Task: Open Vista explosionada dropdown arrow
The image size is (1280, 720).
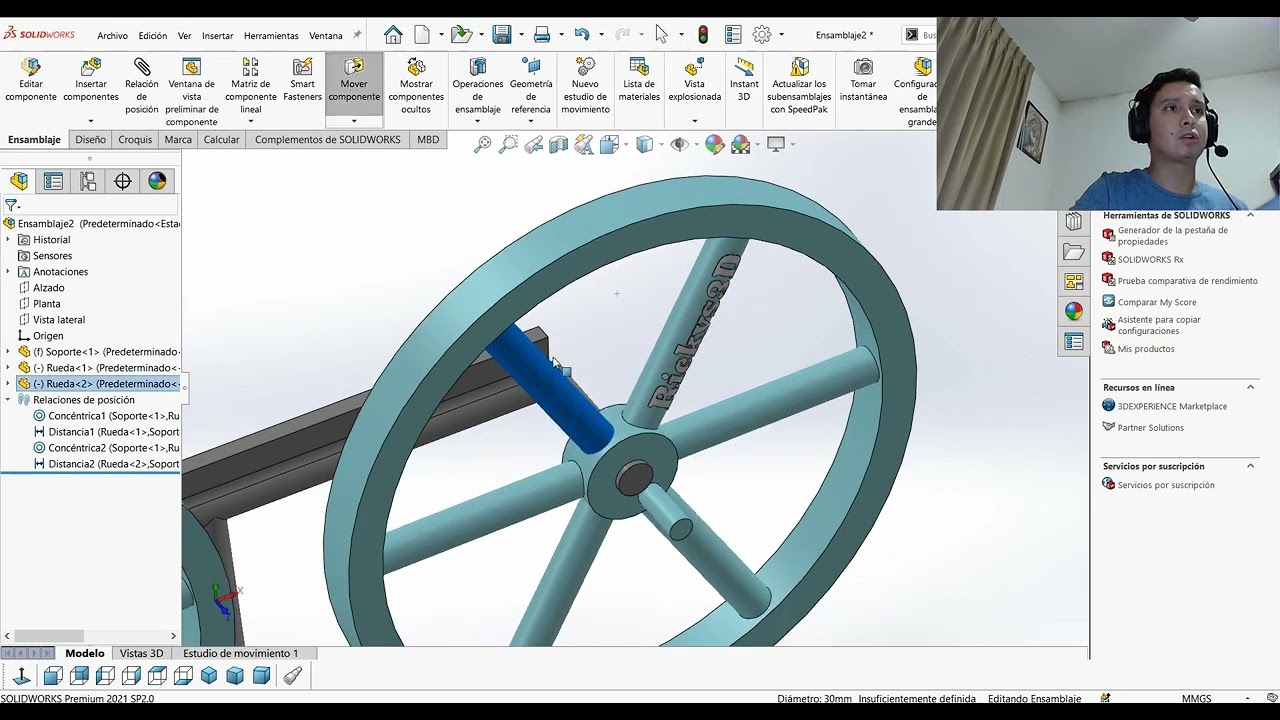Action: pyautogui.click(x=694, y=121)
